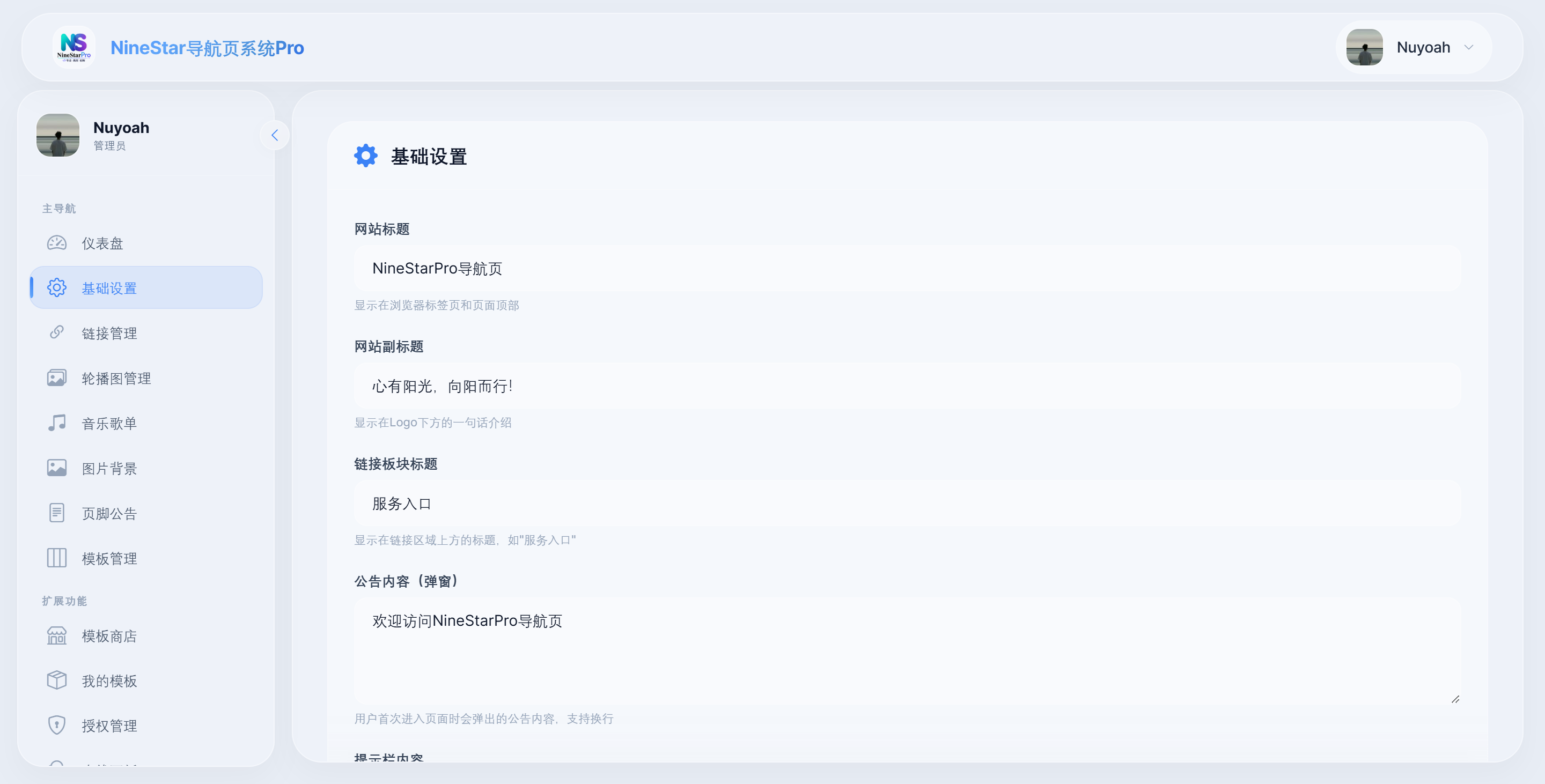This screenshot has width=1545, height=784.
Task: Click hint text 显示在Logo下方的一句话介绍
Action: click(x=433, y=423)
